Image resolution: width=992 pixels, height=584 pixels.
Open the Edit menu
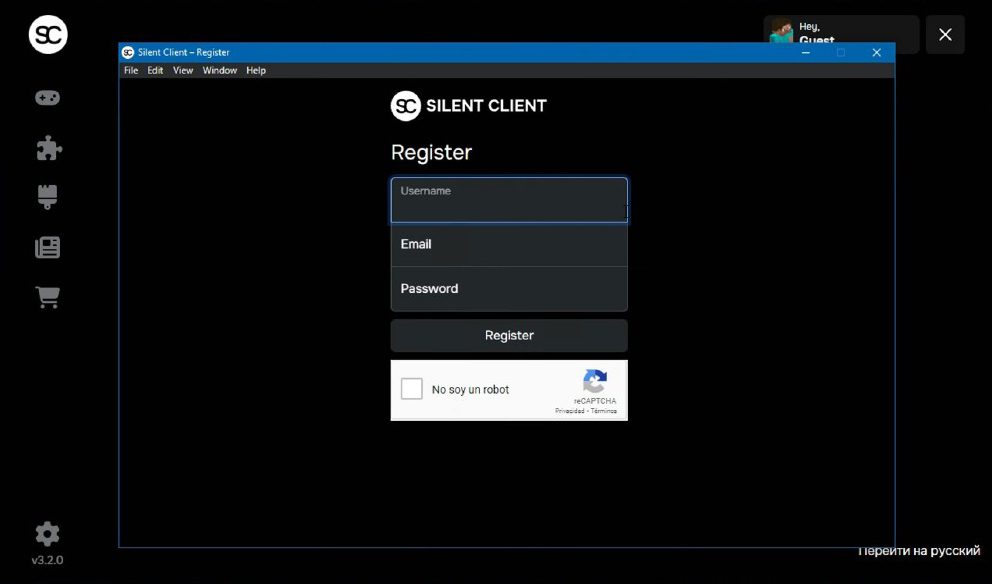coord(155,70)
